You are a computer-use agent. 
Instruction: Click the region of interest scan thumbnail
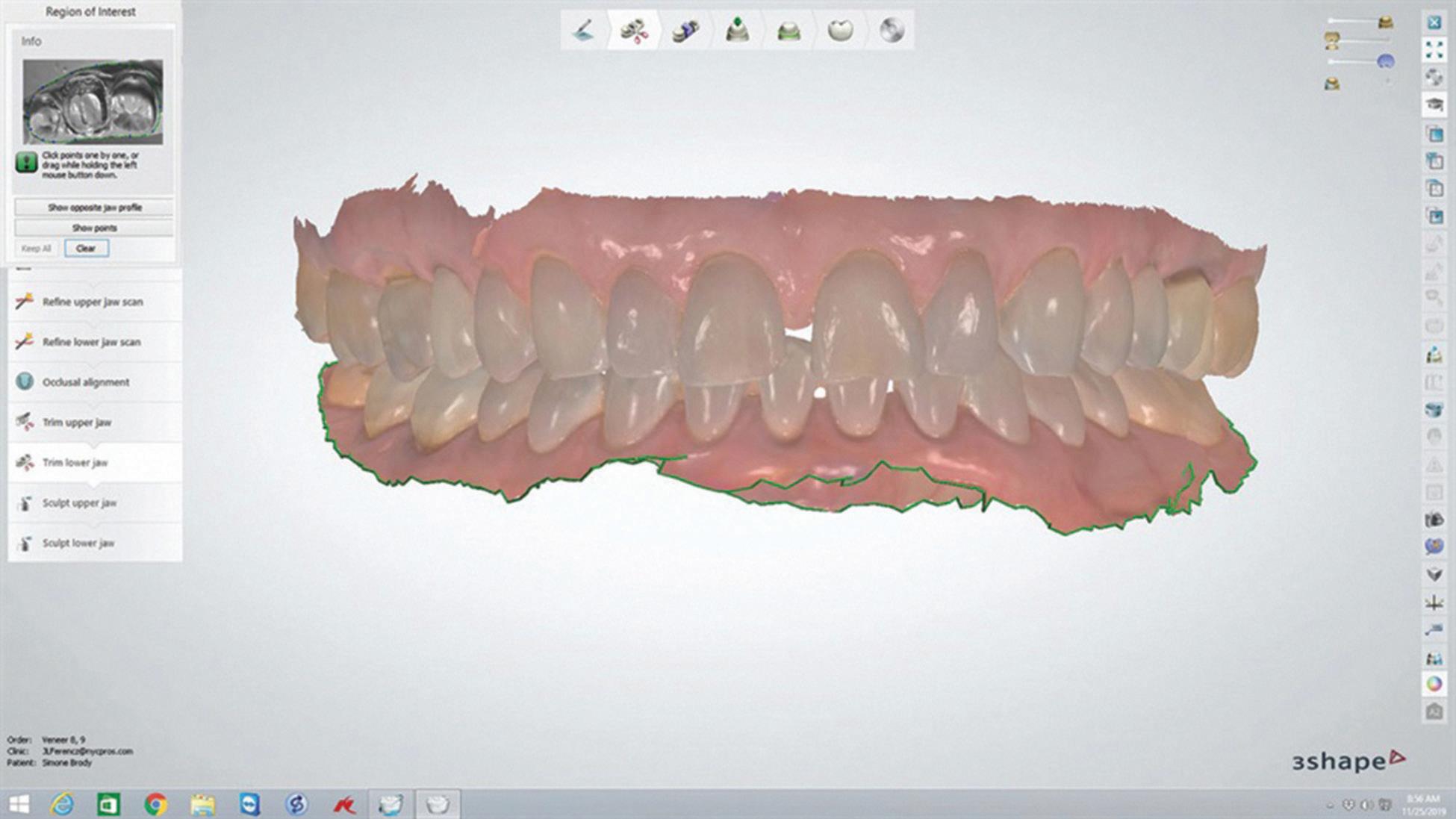(93, 102)
